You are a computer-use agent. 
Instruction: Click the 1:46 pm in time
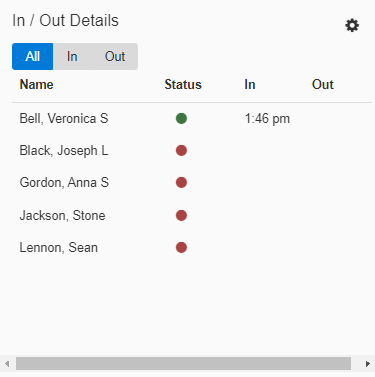(x=267, y=119)
